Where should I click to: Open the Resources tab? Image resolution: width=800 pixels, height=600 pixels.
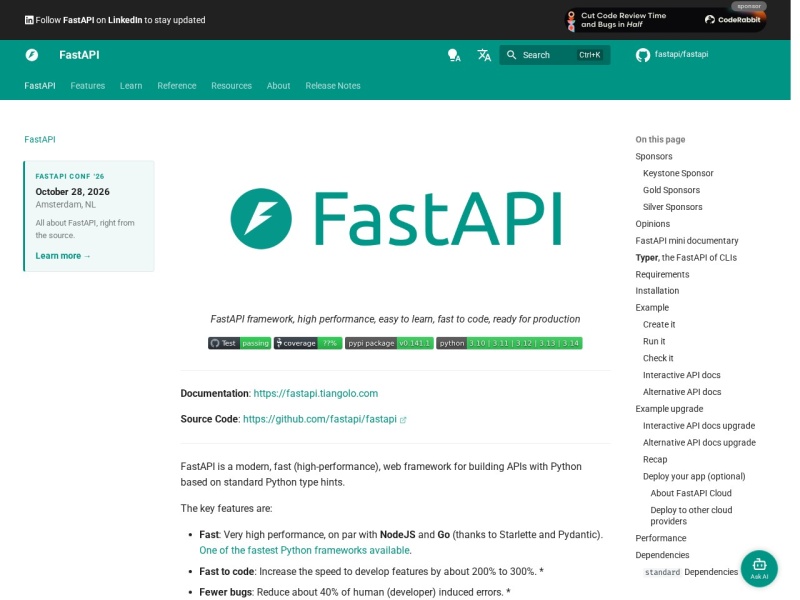pos(232,86)
